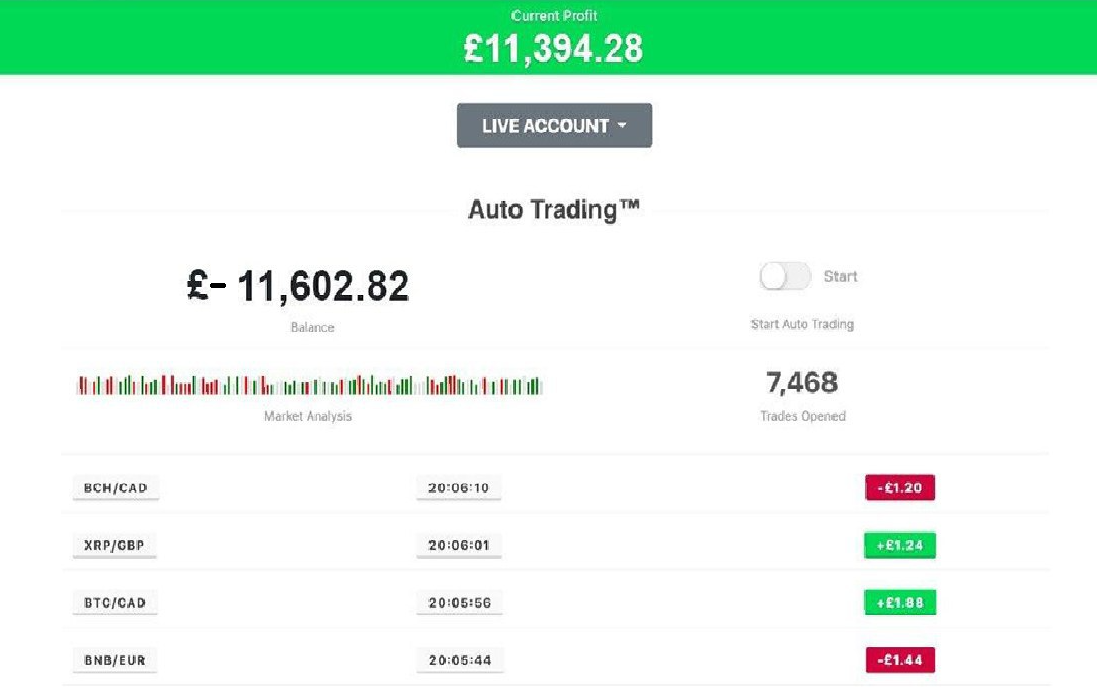Click the 20:05:56 timestamp
Image resolution: width=1097 pixels, height=687 pixels.
click(x=459, y=603)
